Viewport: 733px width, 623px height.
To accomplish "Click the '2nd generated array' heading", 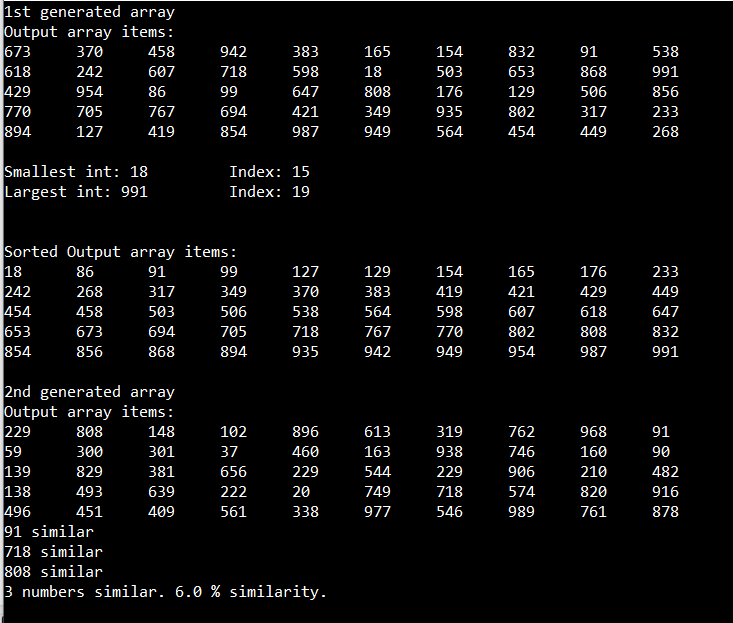I will 89,392.
